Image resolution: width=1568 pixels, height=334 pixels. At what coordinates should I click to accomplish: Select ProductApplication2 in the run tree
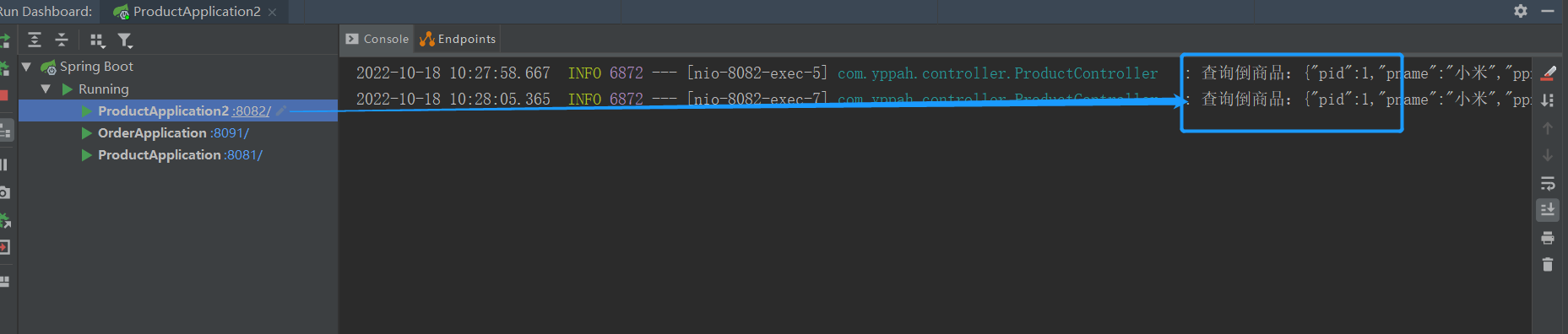pos(163,110)
